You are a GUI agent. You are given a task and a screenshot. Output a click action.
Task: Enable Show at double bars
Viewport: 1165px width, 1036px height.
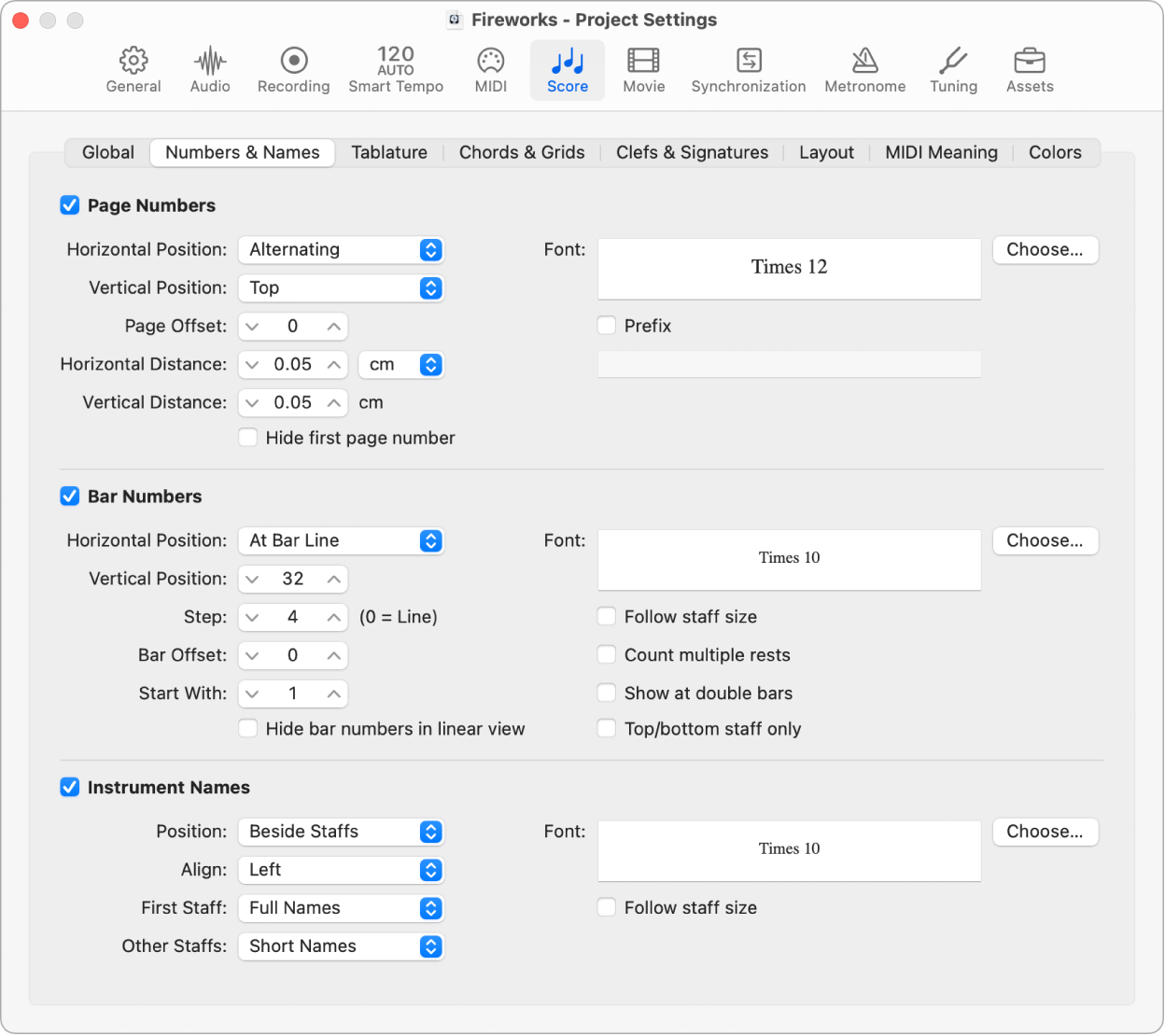click(x=606, y=693)
